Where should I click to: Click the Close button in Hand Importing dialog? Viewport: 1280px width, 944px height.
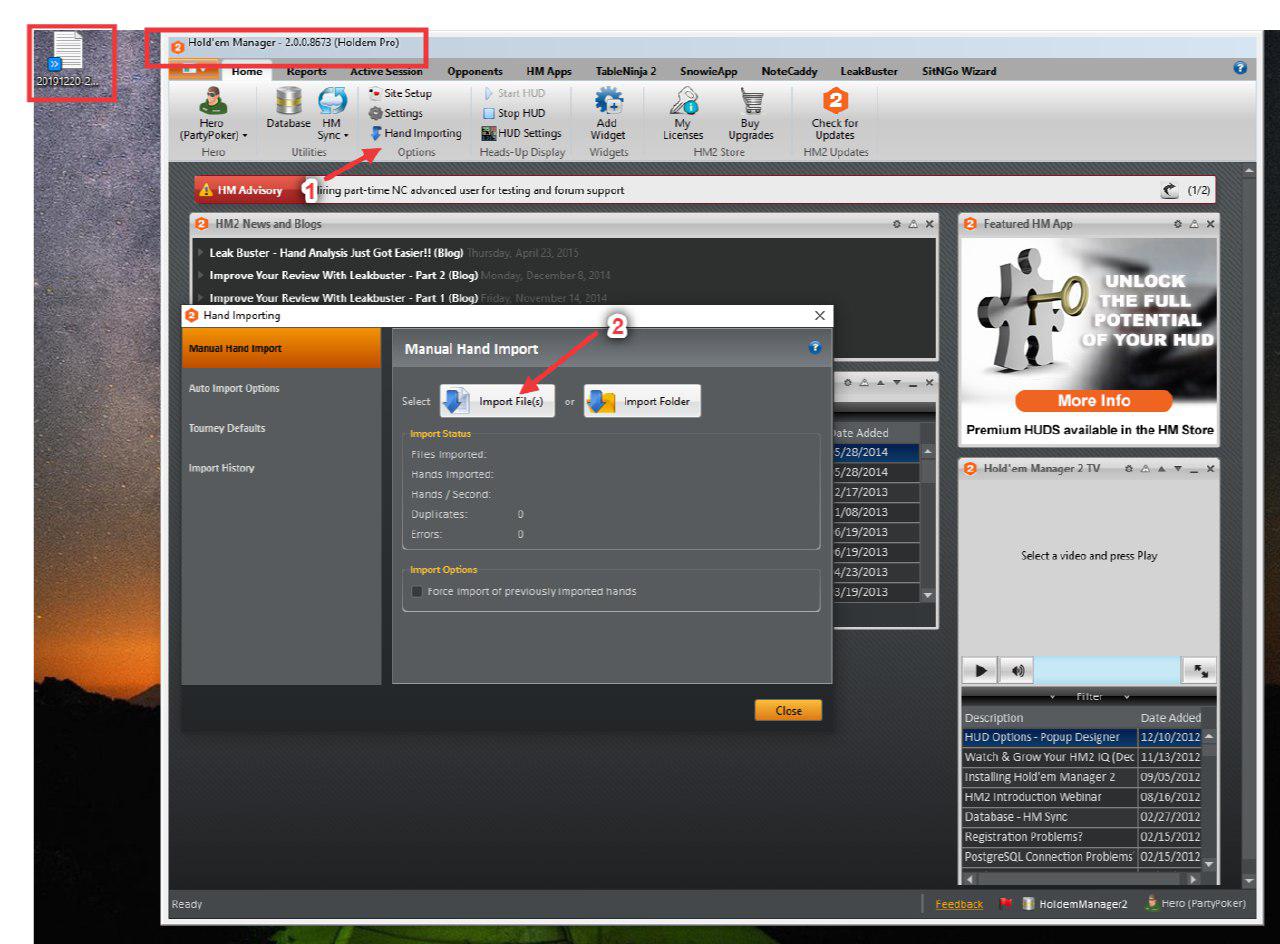coord(788,710)
